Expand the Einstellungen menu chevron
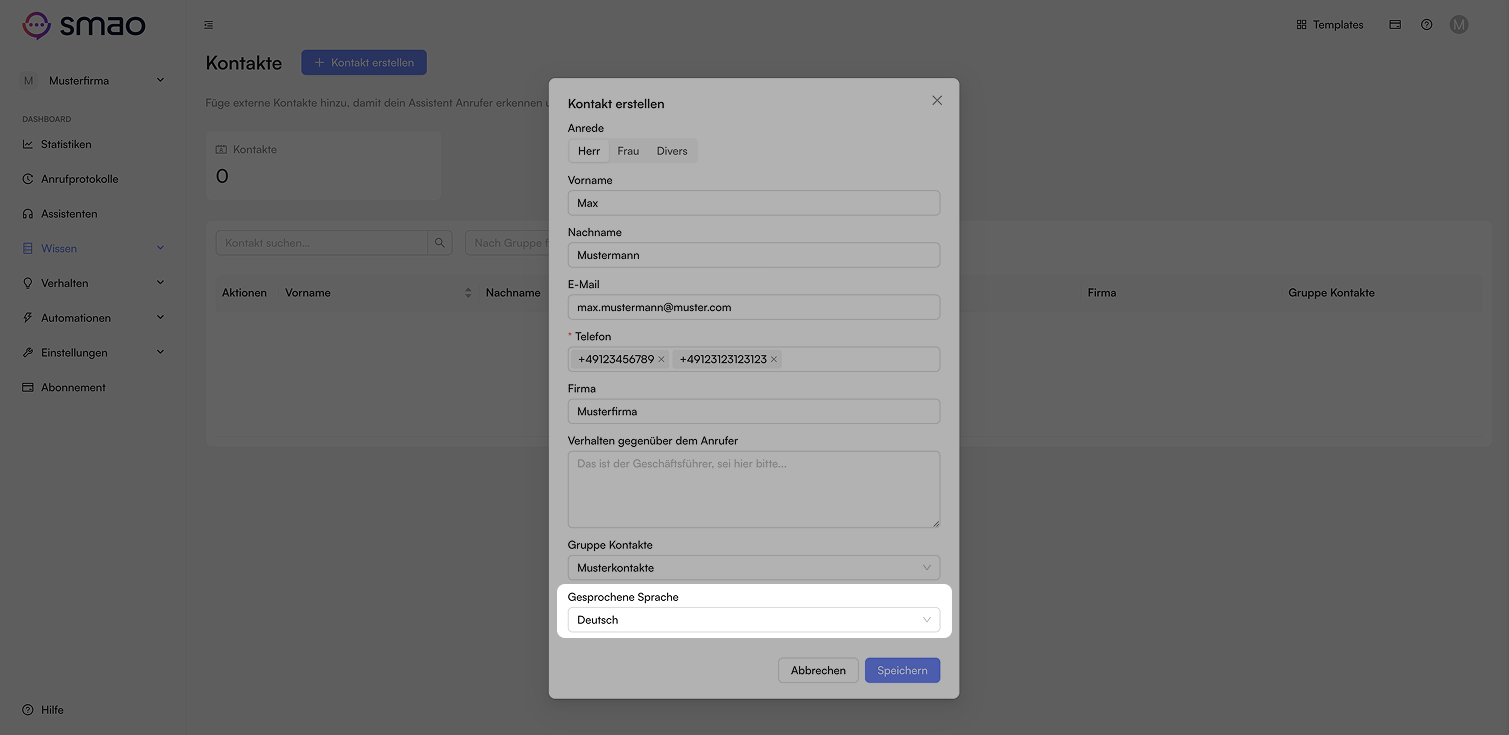Screen dimensions: 1509x735 160,352
